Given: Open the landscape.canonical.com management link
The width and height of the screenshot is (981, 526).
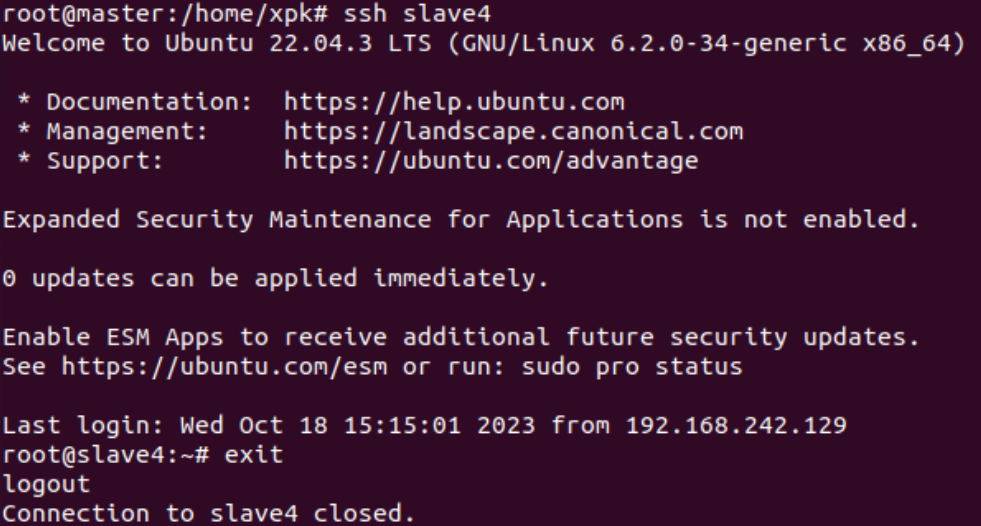Looking at the screenshot, I should point(512,131).
